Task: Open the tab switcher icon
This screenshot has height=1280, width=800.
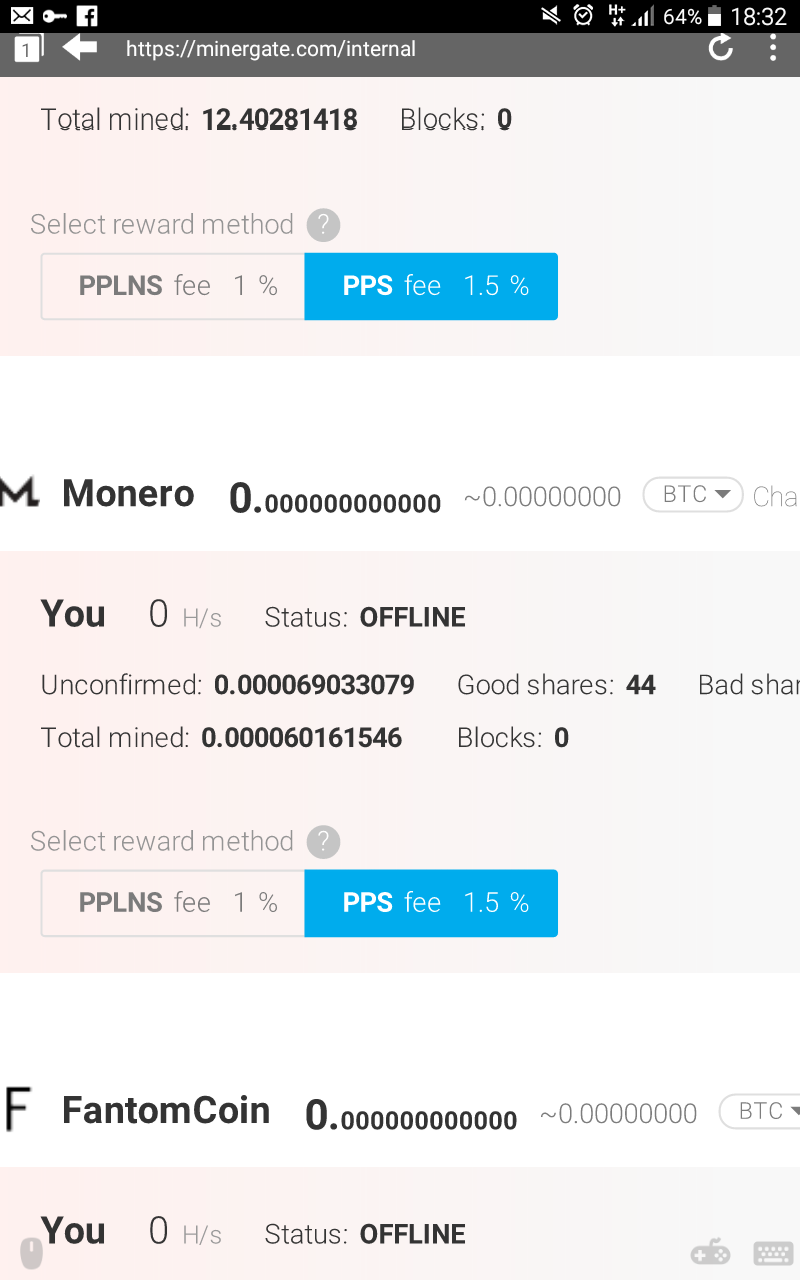Action: click(x=28, y=47)
